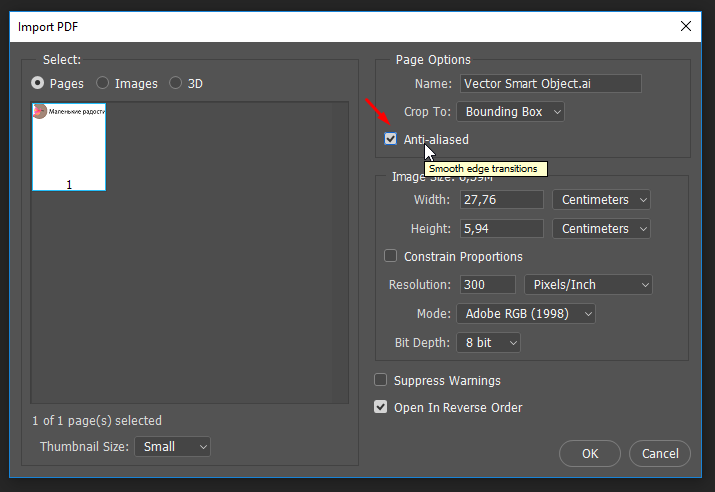
Task: Click the OK button
Action: point(590,453)
